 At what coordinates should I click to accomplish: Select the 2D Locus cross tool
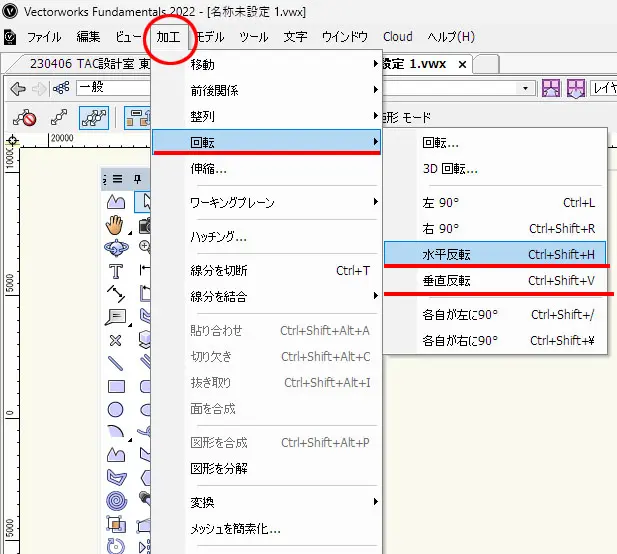click(115, 340)
